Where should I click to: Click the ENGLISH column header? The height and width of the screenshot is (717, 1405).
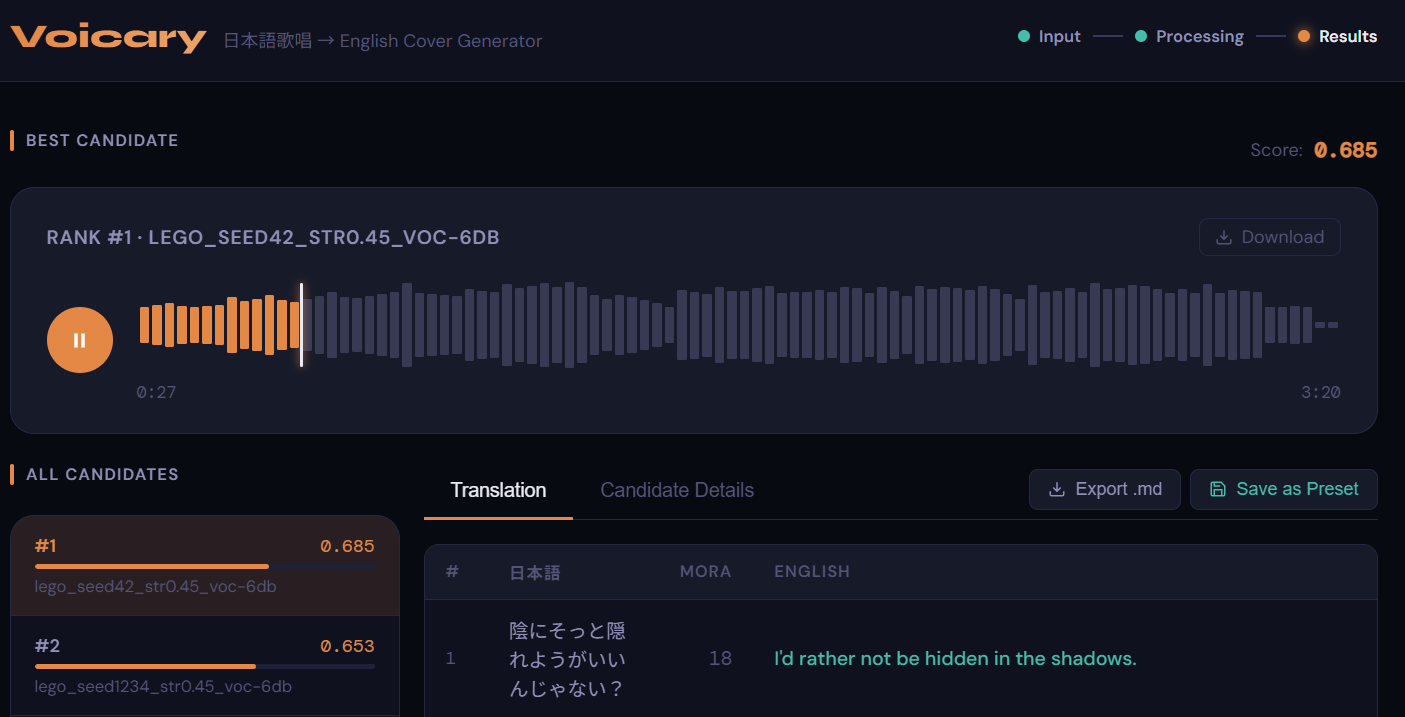click(812, 572)
